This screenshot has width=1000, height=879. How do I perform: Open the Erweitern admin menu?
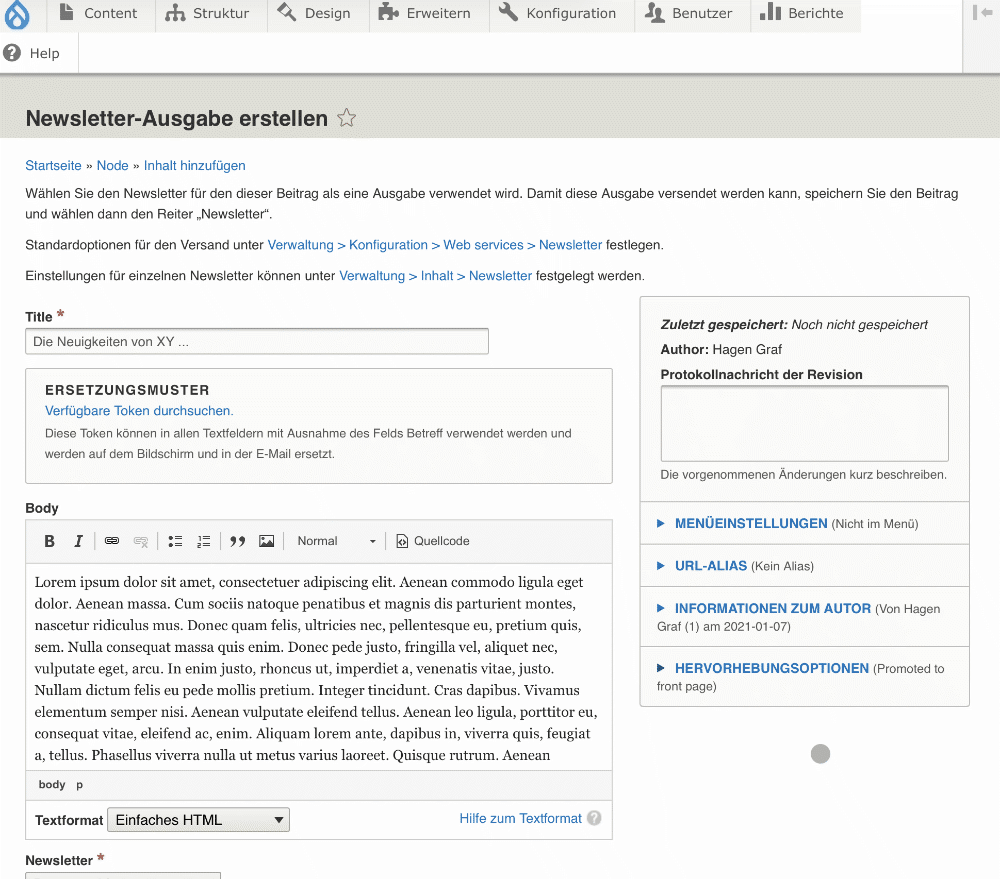425,13
